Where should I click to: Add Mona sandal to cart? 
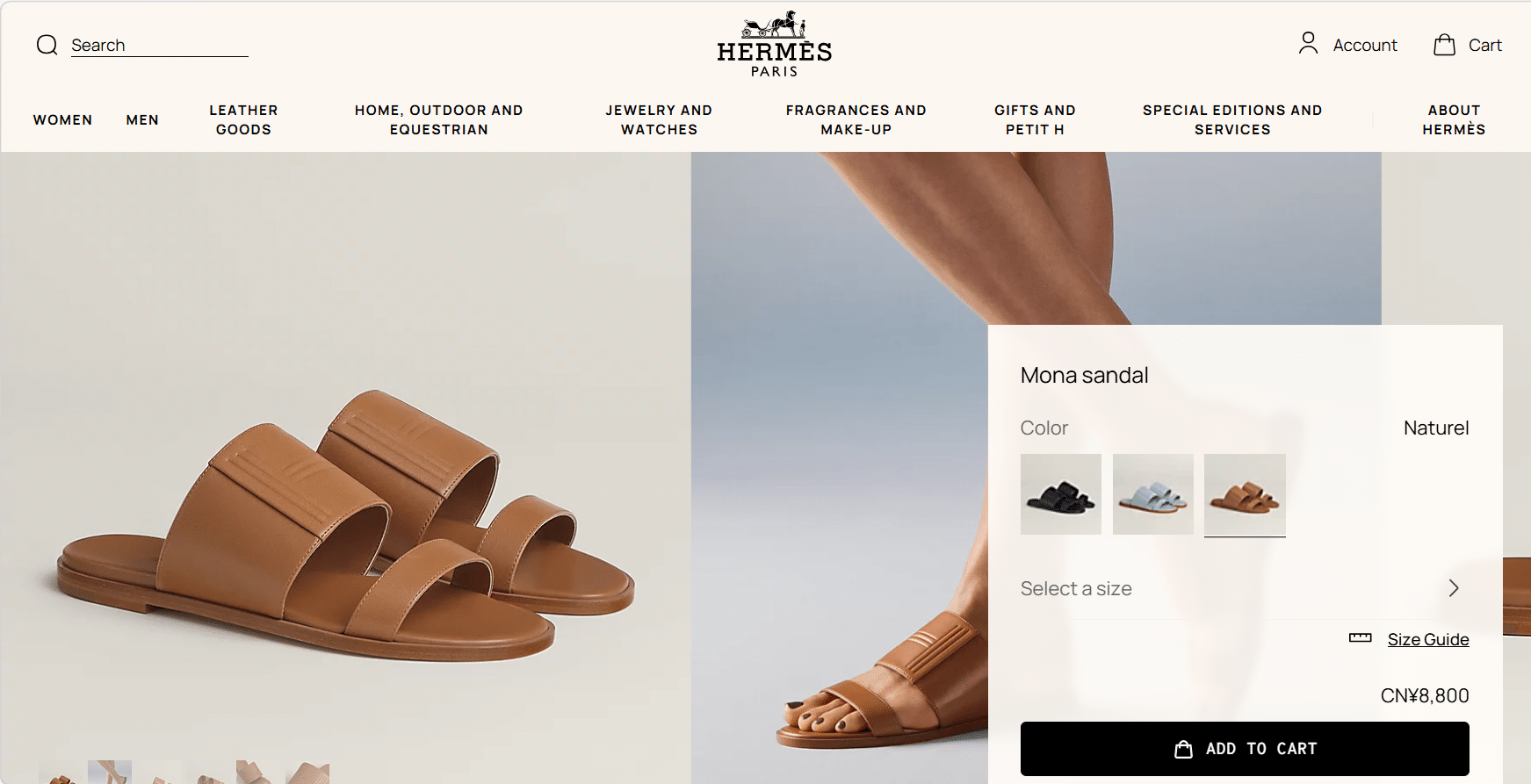tap(1245, 749)
